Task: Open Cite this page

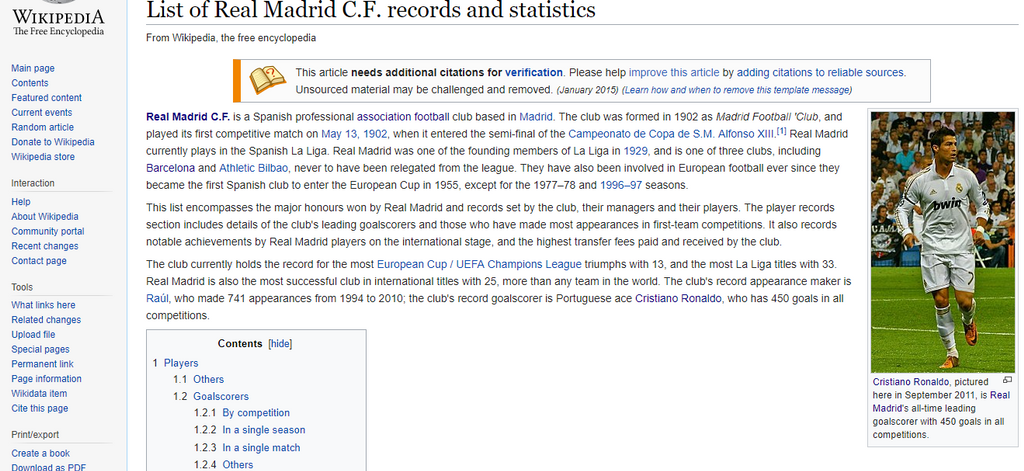Action: point(39,408)
